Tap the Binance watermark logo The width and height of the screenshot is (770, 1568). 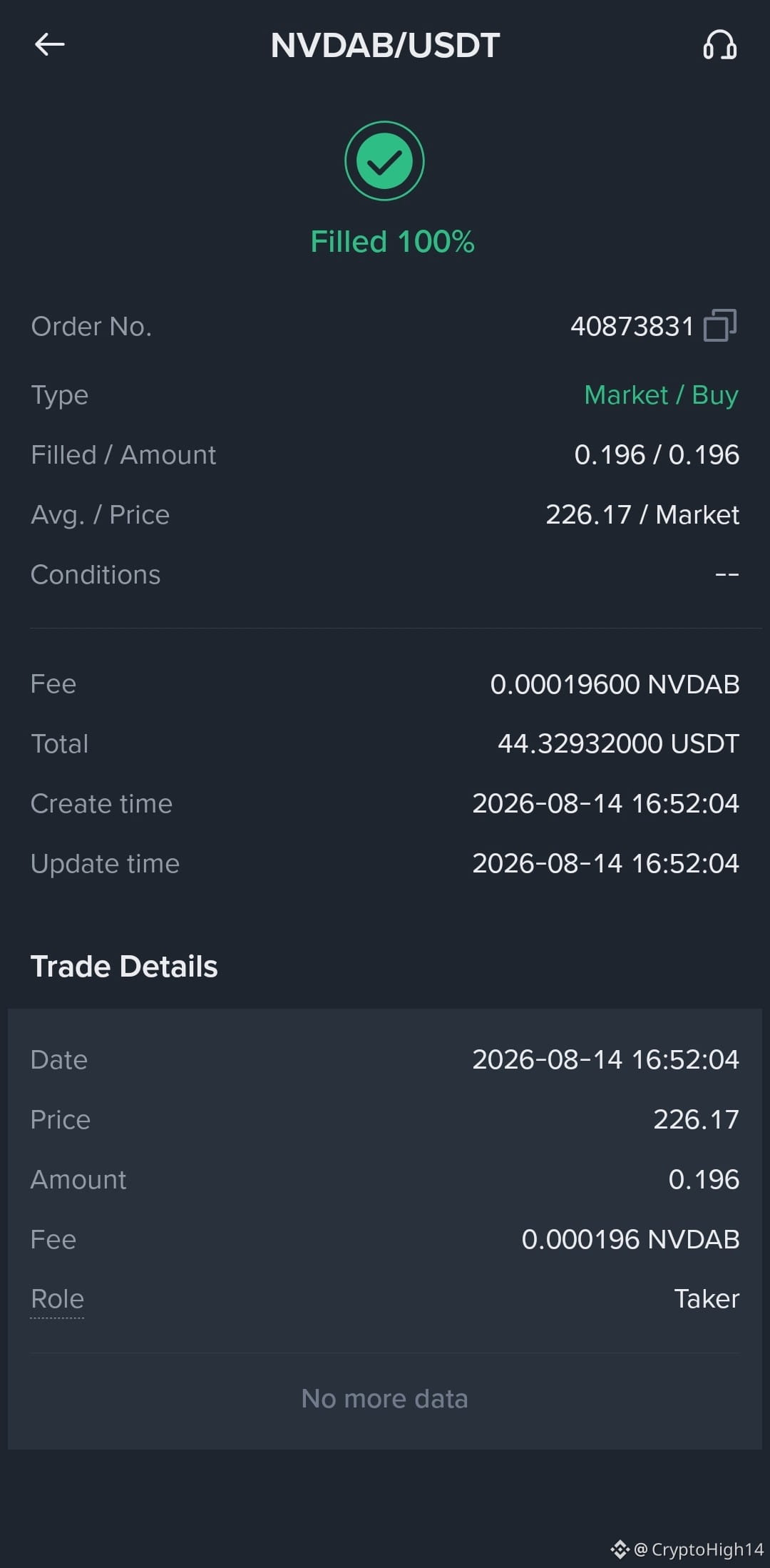click(x=620, y=1549)
